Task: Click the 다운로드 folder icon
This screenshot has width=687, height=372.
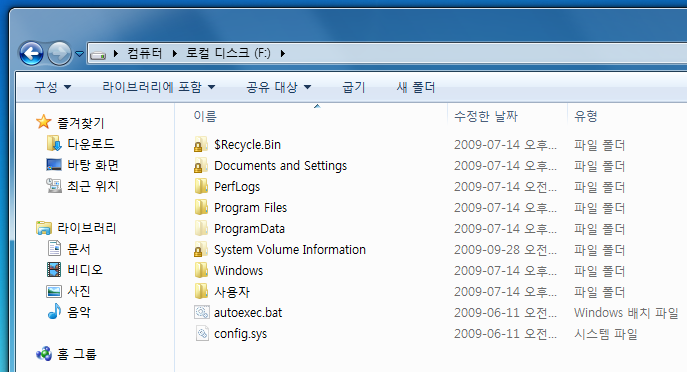Action: click(x=54, y=143)
